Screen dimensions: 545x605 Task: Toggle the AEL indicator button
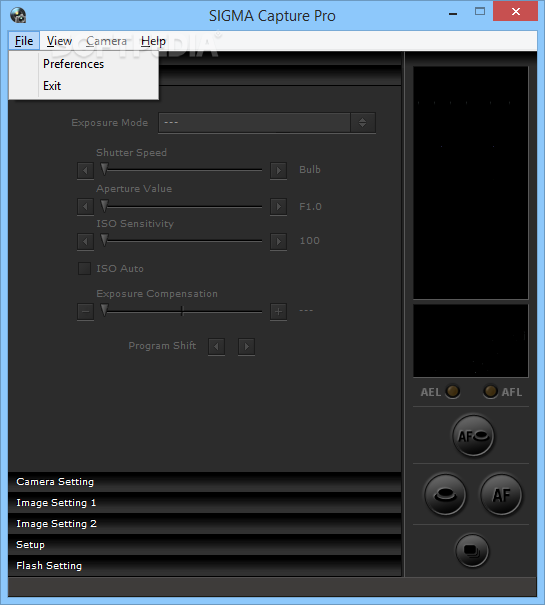452,392
